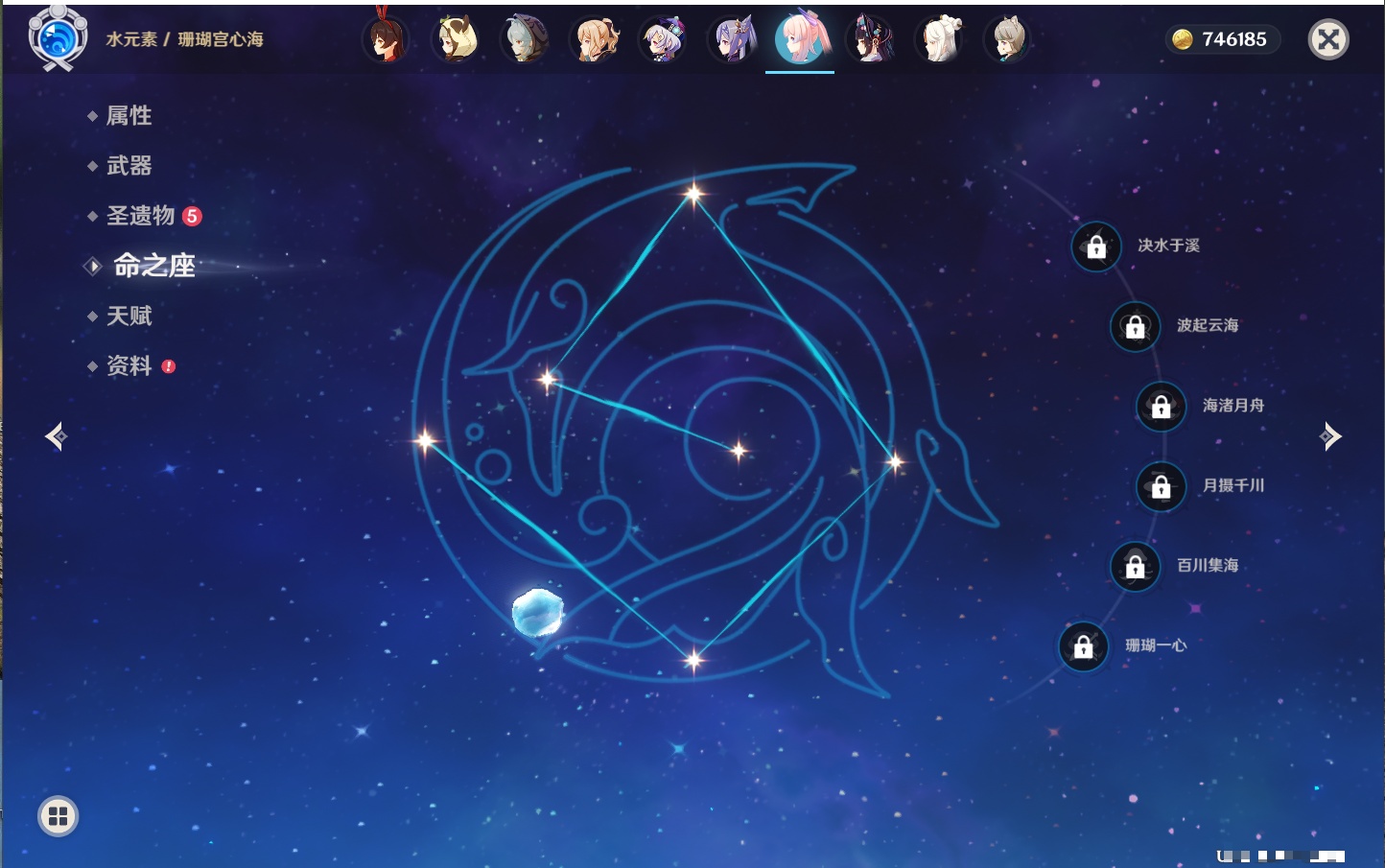Image resolution: width=1385 pixels, height=868 pixels.
Task: Open the 属性 attributes menu
Action: click(129, 116)
